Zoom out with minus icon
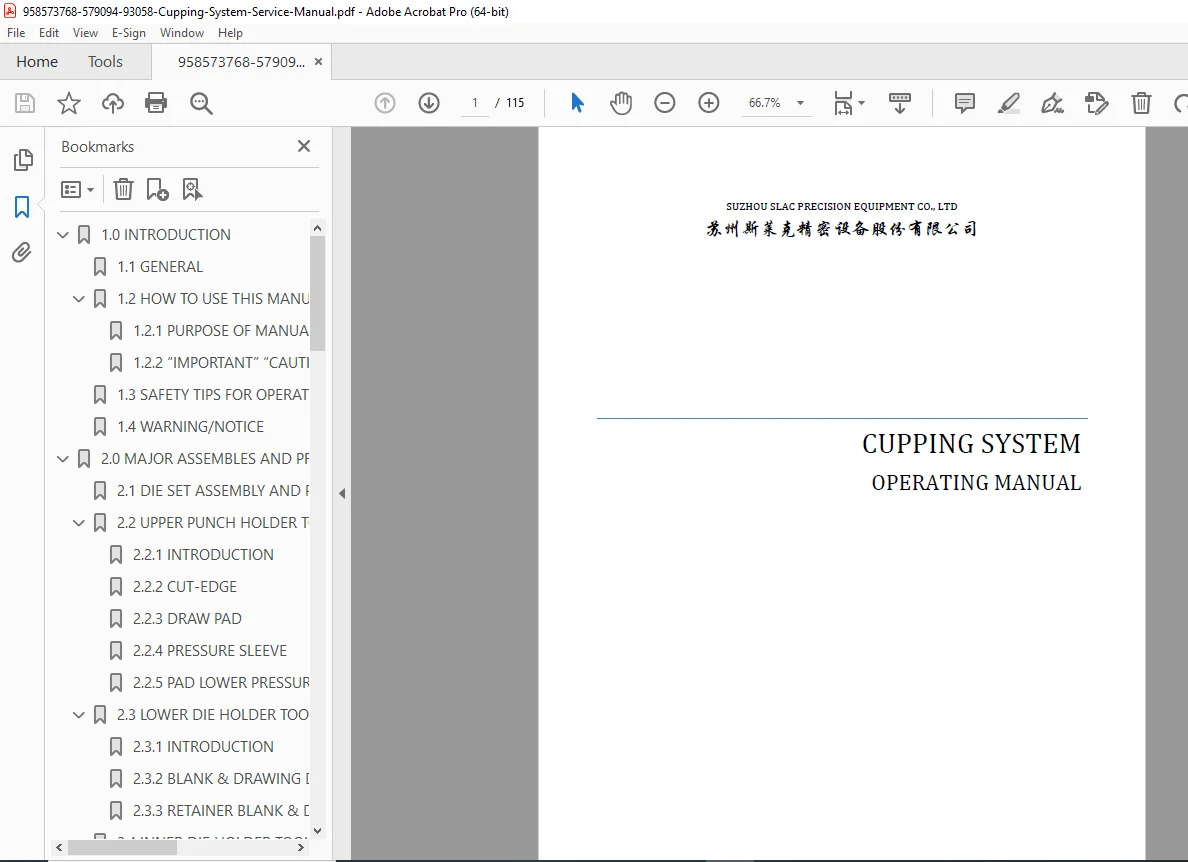Screen dimensions: 1188x862 [x=664, y=103]
